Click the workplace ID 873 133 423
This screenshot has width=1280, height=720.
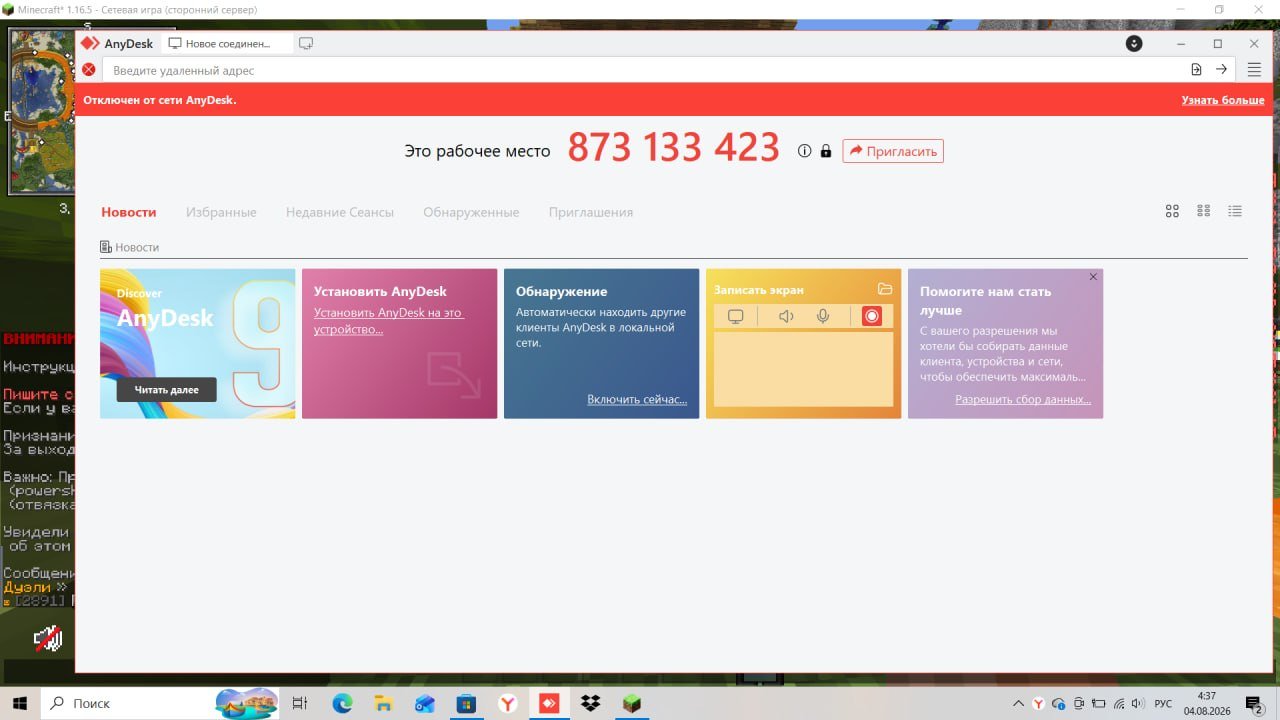click(673, 148)
